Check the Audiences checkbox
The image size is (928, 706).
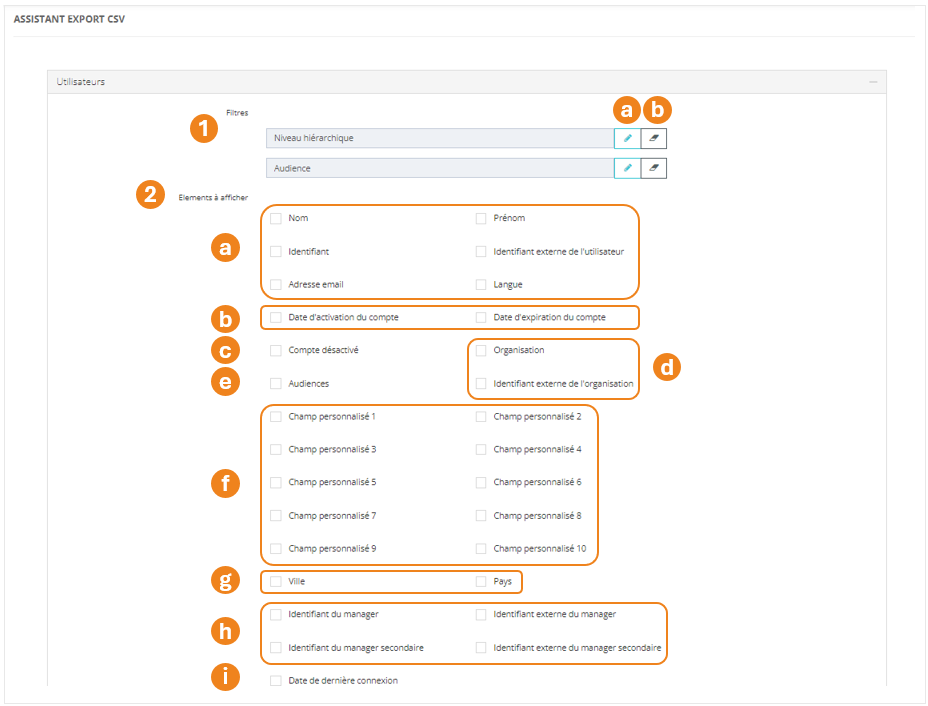pyautogui.click(x=276, y=383)
